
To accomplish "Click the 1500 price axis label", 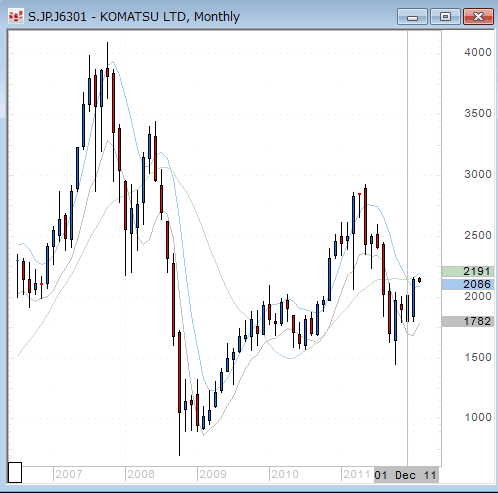I will (478, 357).
